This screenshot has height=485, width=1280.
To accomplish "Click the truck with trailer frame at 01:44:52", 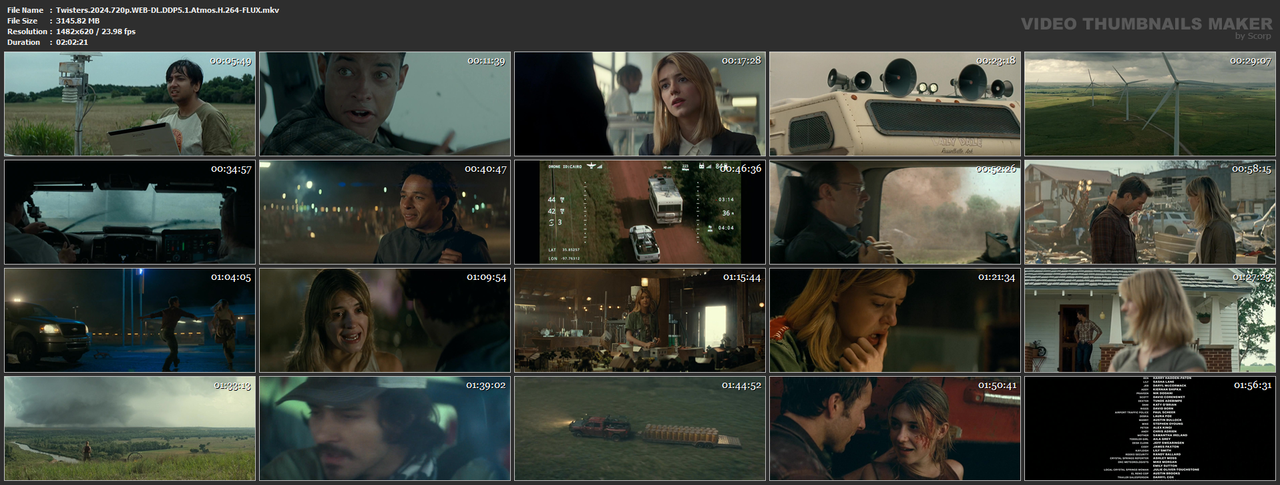I will 640,428.
